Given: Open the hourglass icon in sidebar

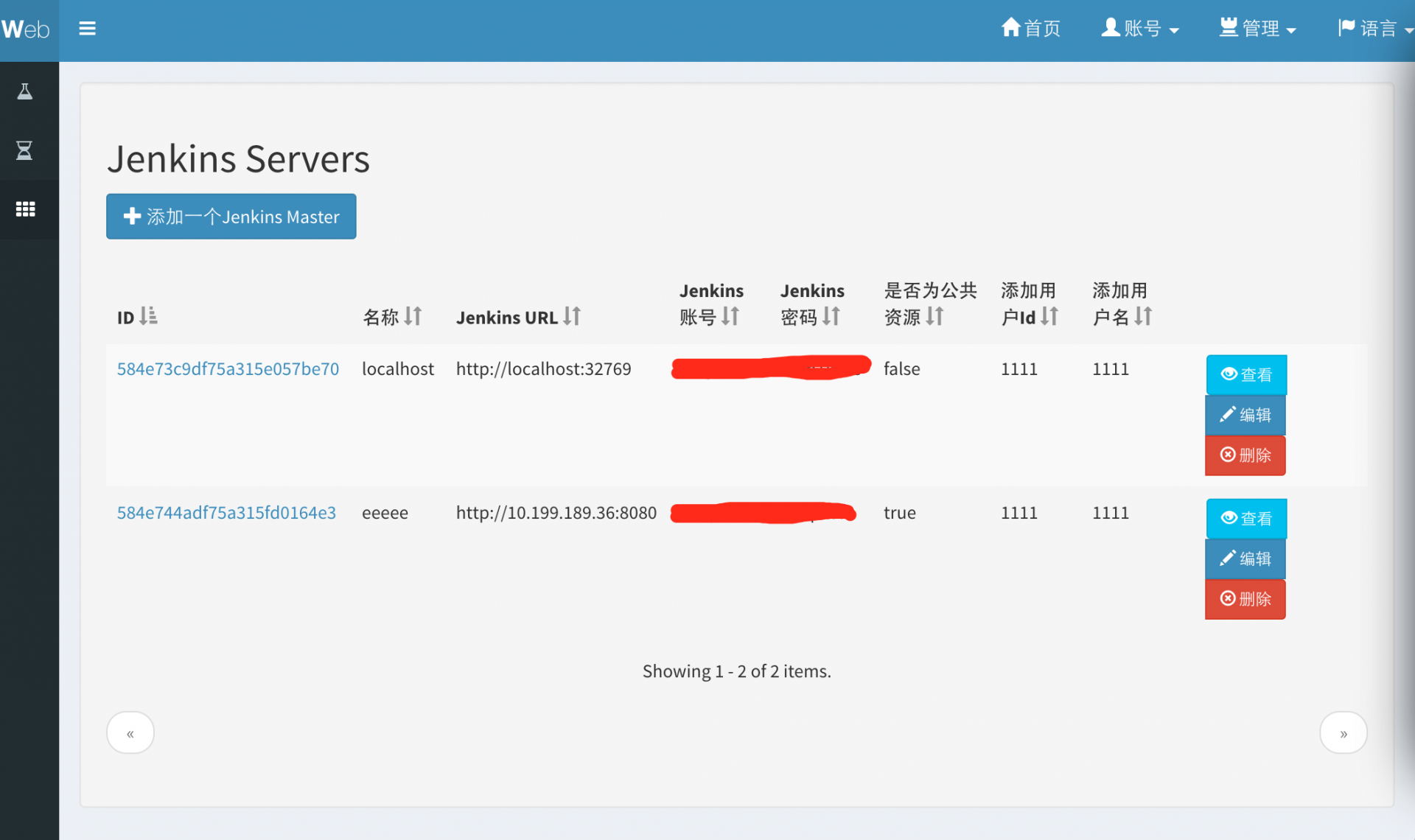Looking at the screenshot, I should click(25, 150).
